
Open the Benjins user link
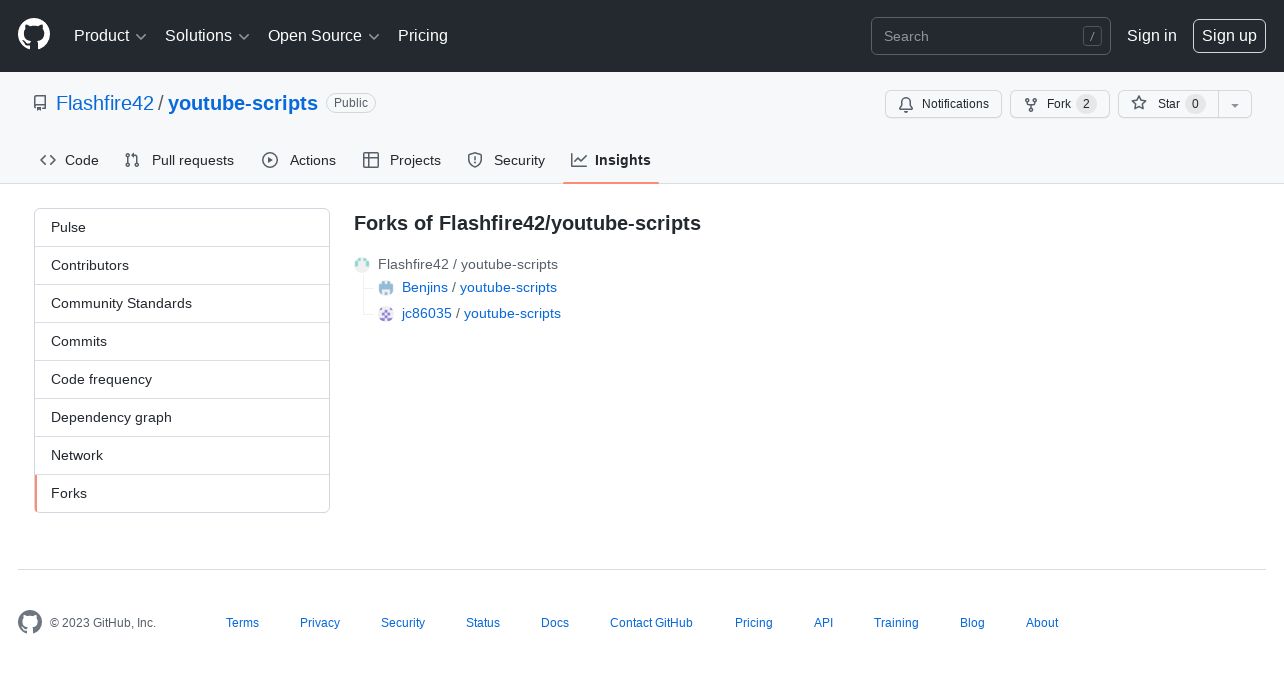425,288
